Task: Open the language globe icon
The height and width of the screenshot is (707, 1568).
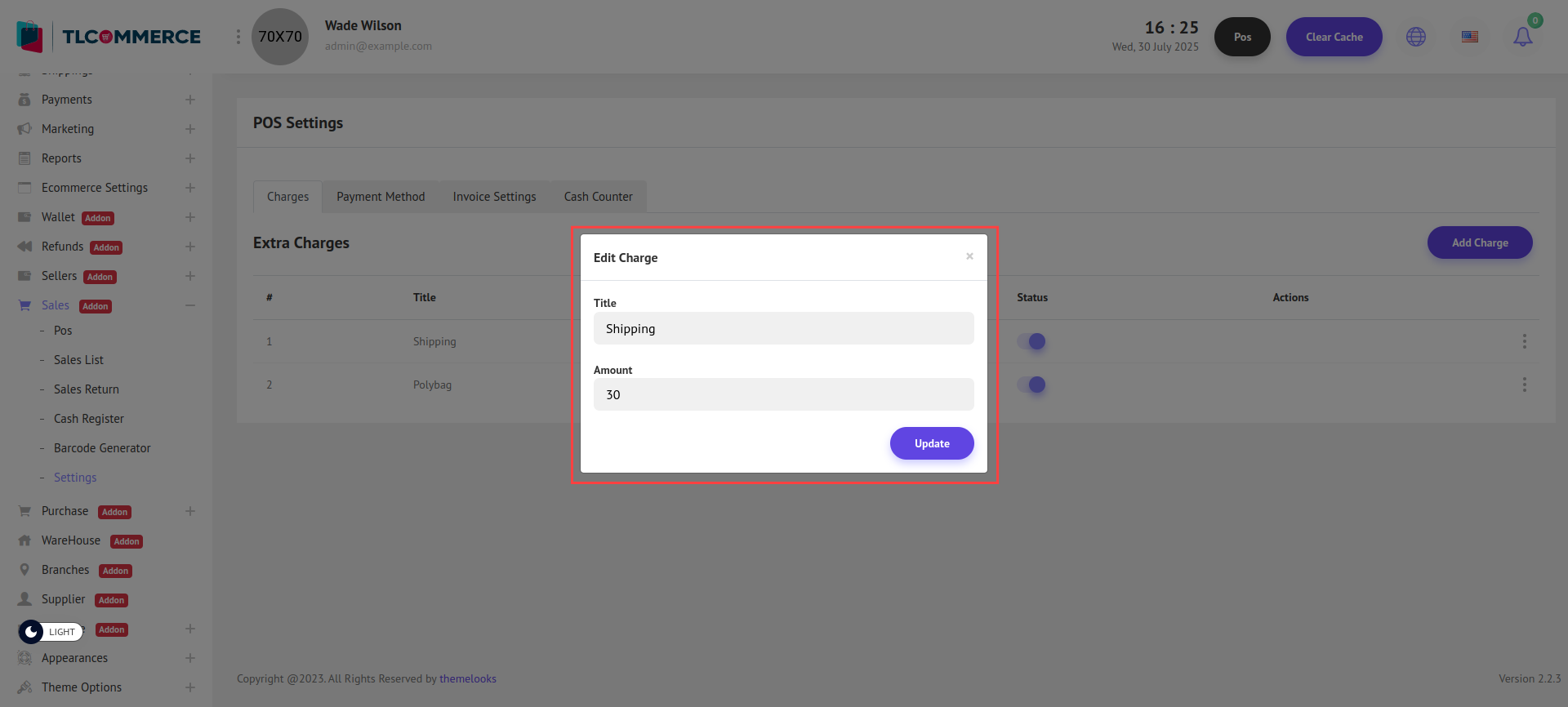Action: (1416, 37)
